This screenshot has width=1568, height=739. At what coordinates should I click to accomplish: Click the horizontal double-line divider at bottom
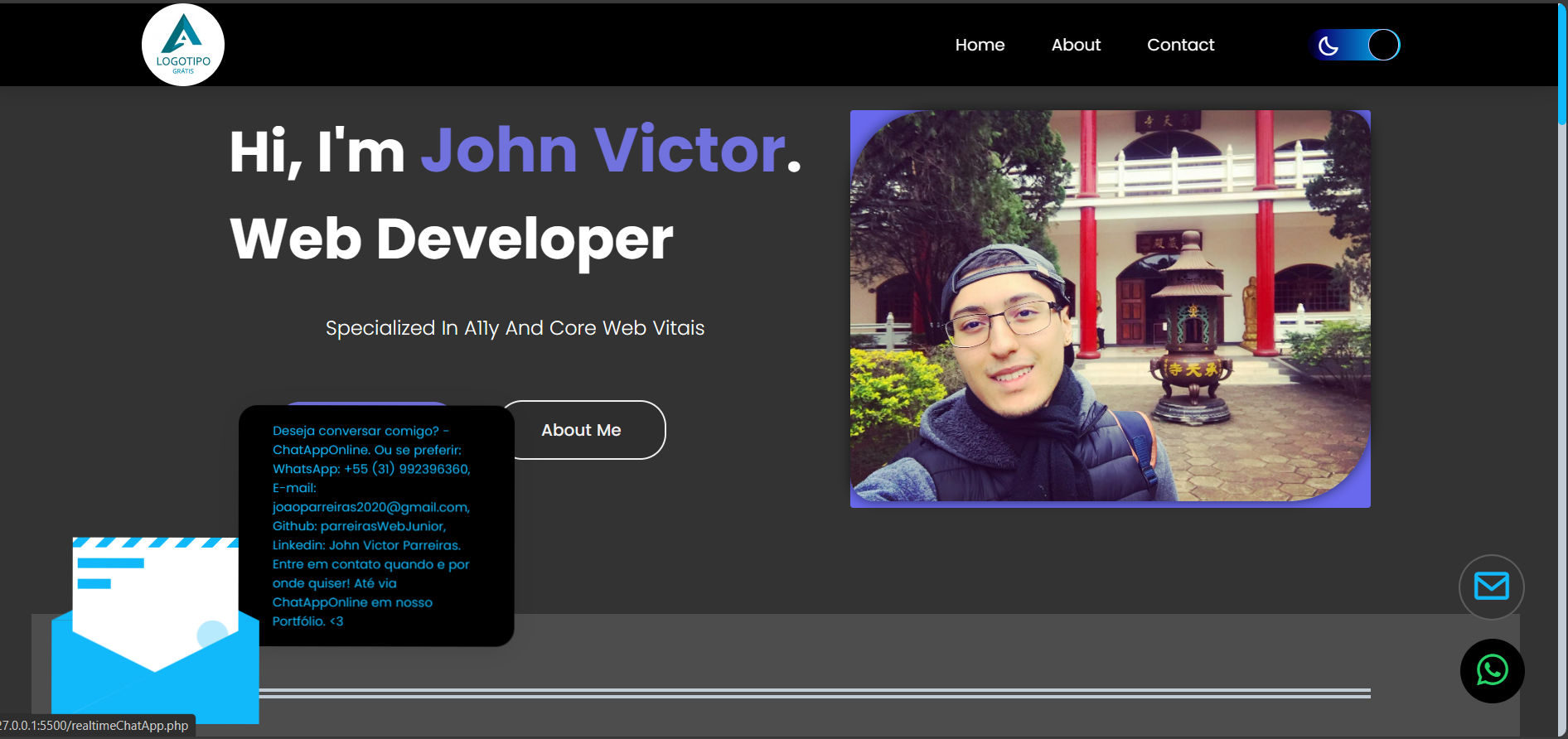pyautogui.click(x=814, y=693)
